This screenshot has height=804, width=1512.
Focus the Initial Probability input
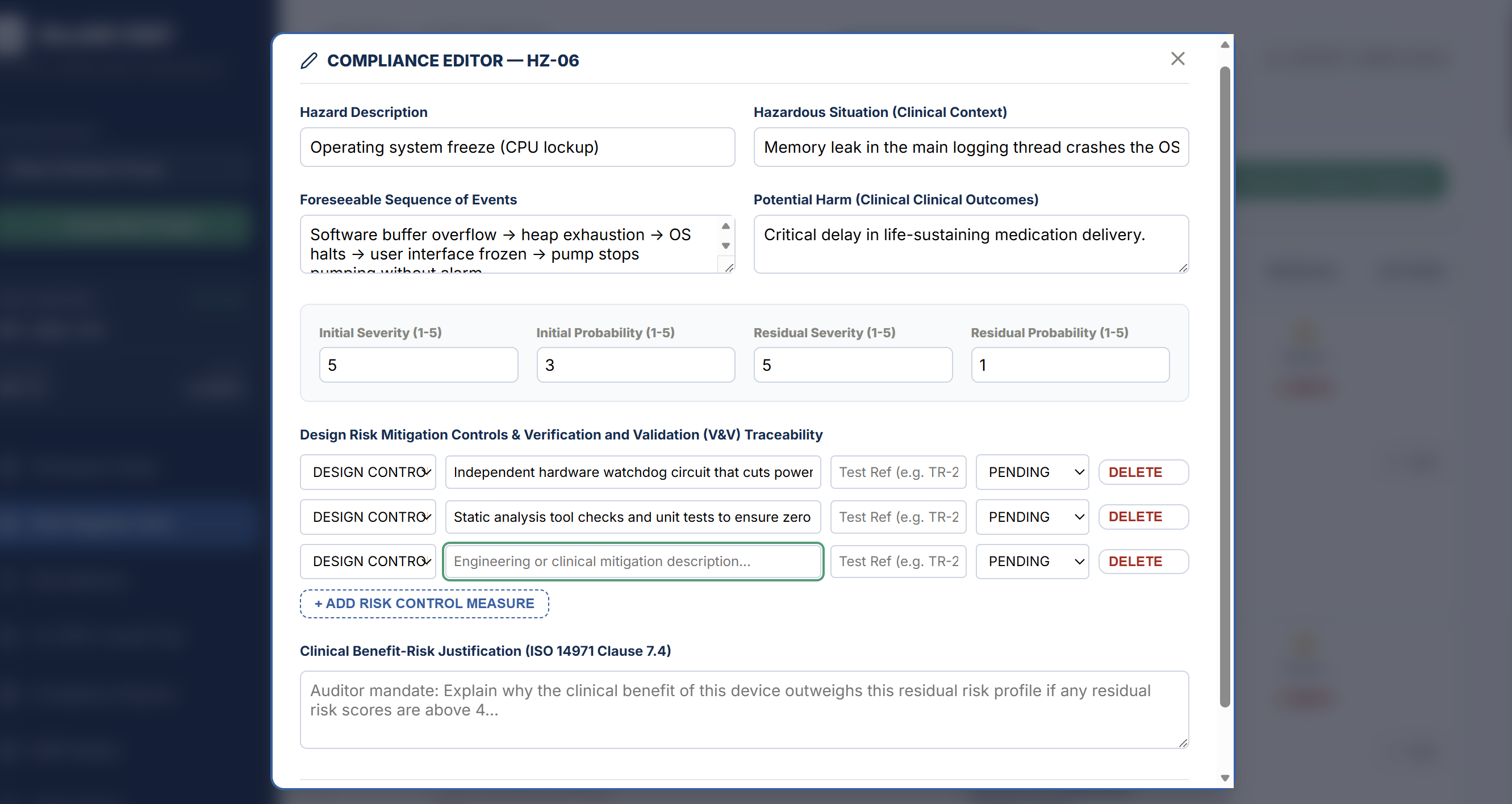(x=636, y=365)
